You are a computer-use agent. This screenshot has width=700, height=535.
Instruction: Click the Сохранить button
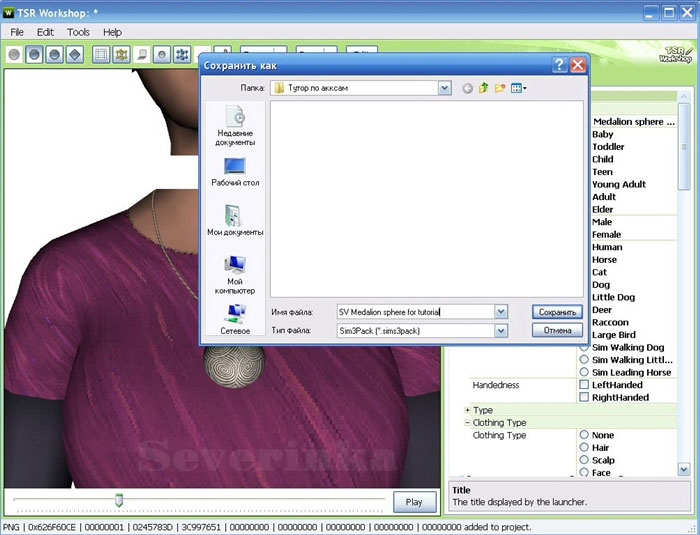tap(557, 311)
